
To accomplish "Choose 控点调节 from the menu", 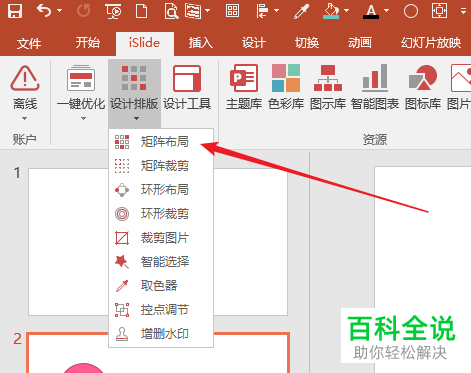I will 161,310.
